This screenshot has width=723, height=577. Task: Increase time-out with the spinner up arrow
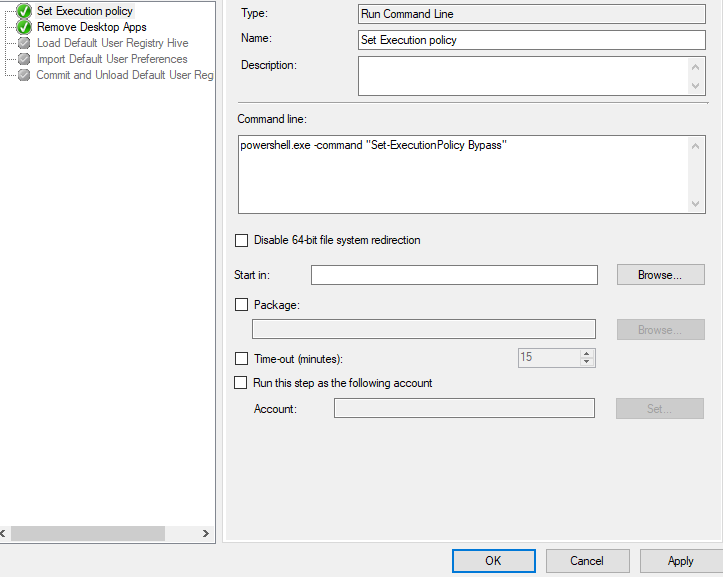coord(587,354)
